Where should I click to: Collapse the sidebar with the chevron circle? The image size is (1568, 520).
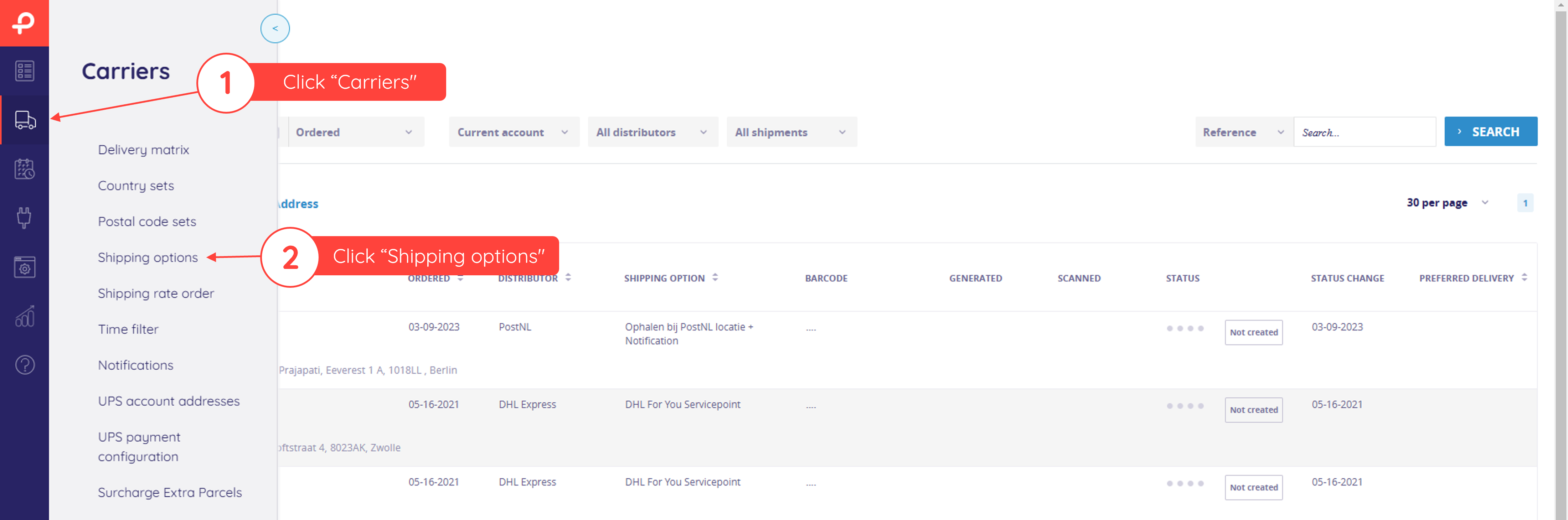[275, 28]
